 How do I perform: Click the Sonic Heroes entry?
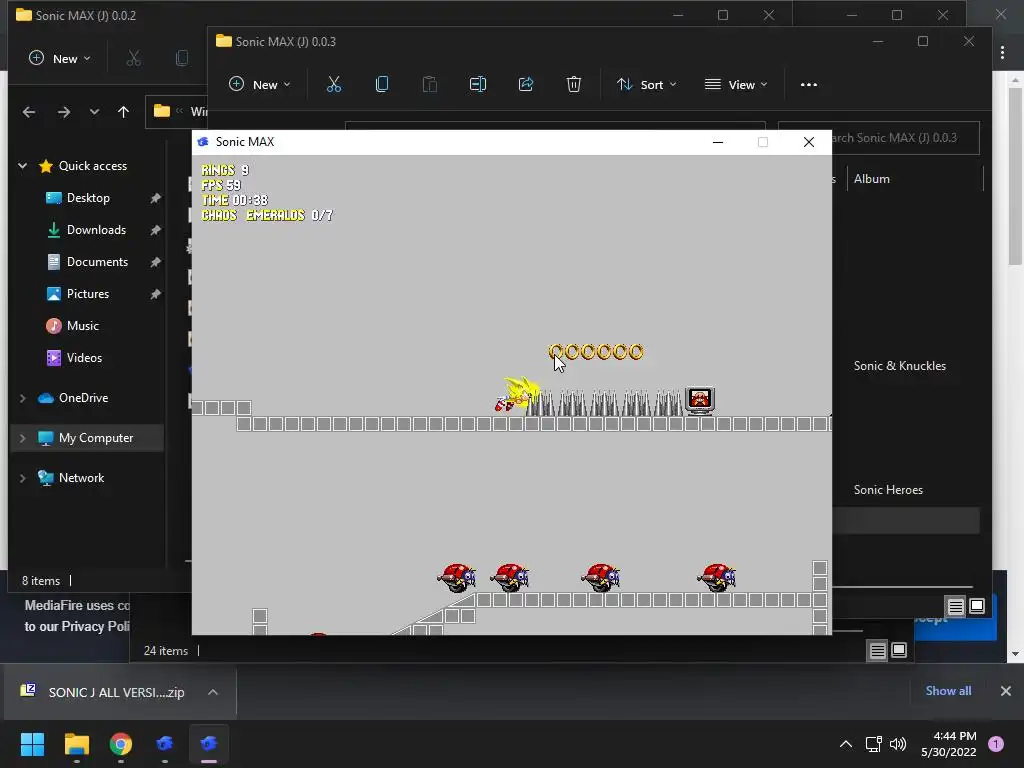tap(888, 490)
